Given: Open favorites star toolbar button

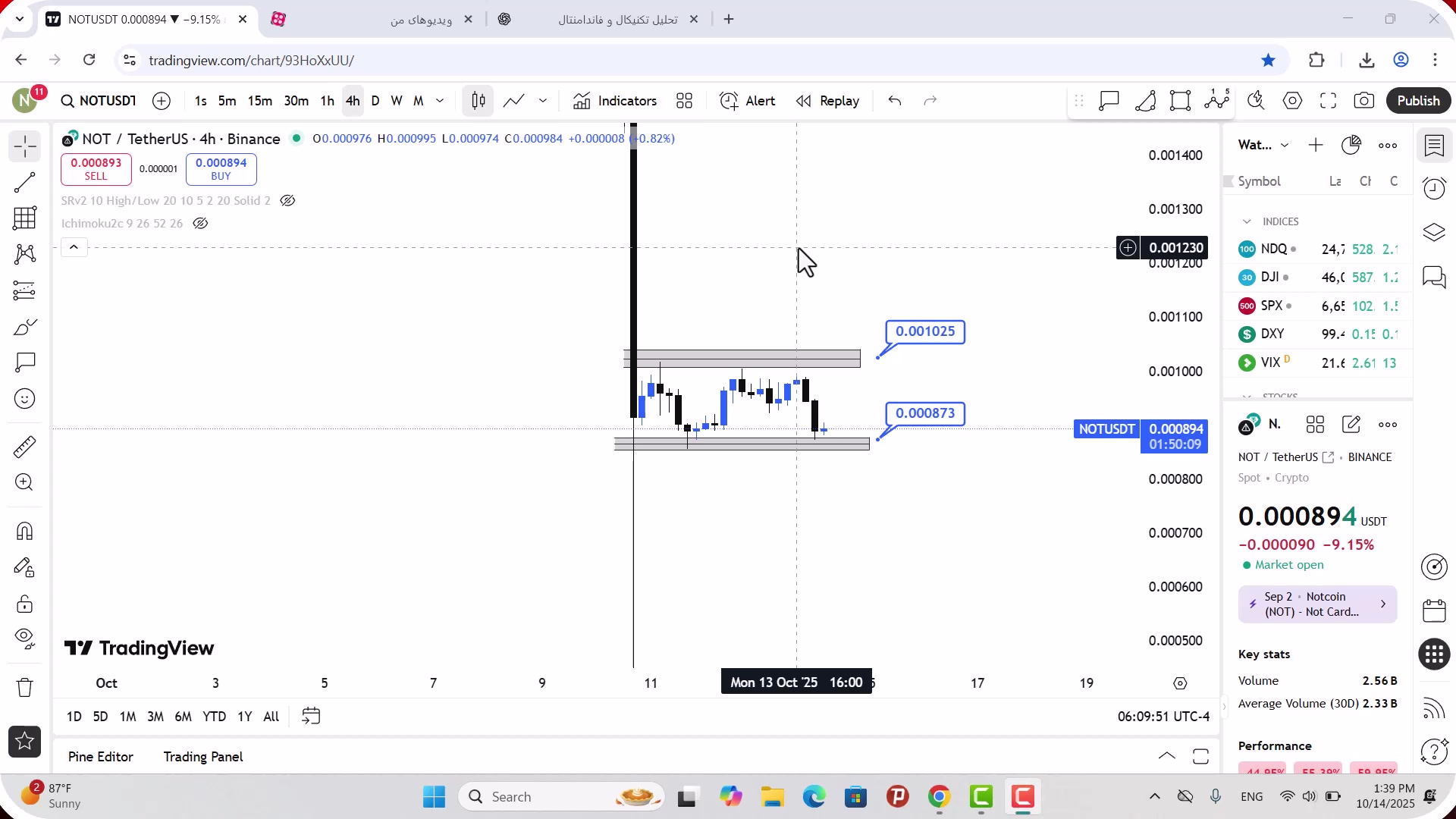Looking at the screenshot, I should pos(25,742).
